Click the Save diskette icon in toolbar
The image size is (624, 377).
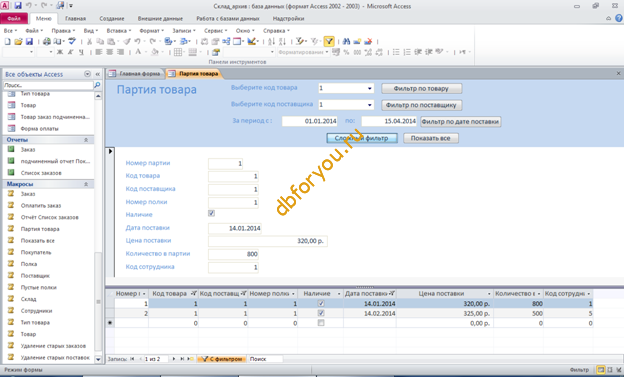tap(29, 41)
